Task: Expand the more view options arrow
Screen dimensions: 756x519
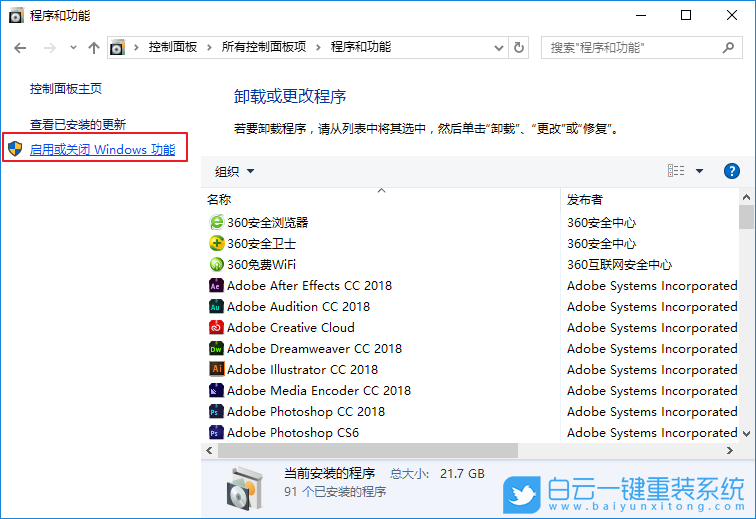Action: [700, 171]
